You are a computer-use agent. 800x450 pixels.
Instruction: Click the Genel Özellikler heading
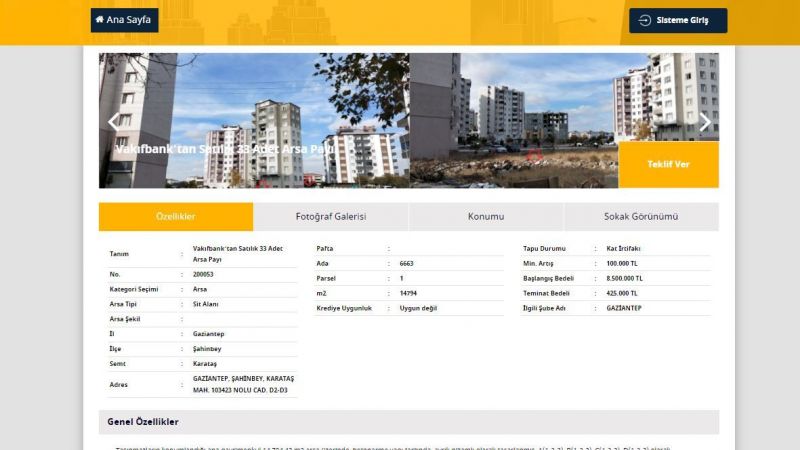(x=143, y=422)
